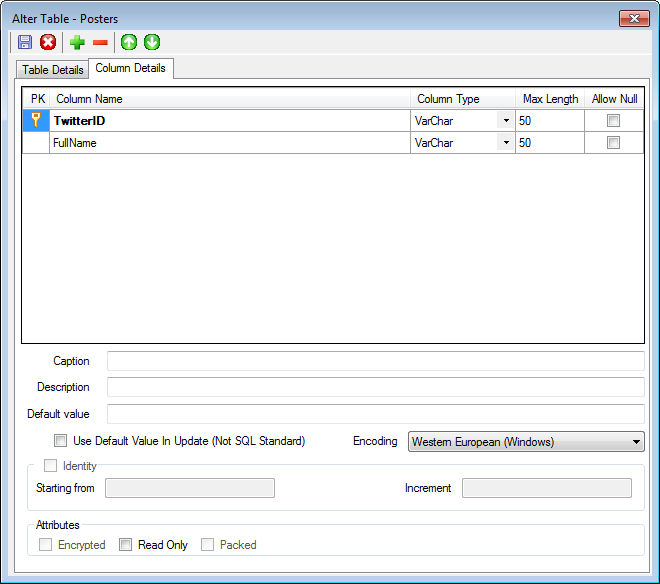This screenshot has height=584, width=660.
Task: Select the TwitterID column name cell
Action: pos(230,120)
